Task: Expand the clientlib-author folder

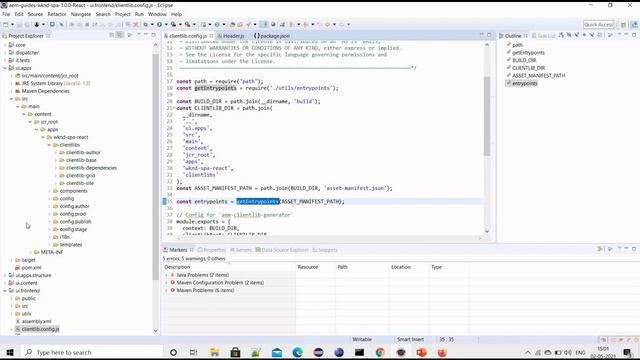Action: pos(56,153)
